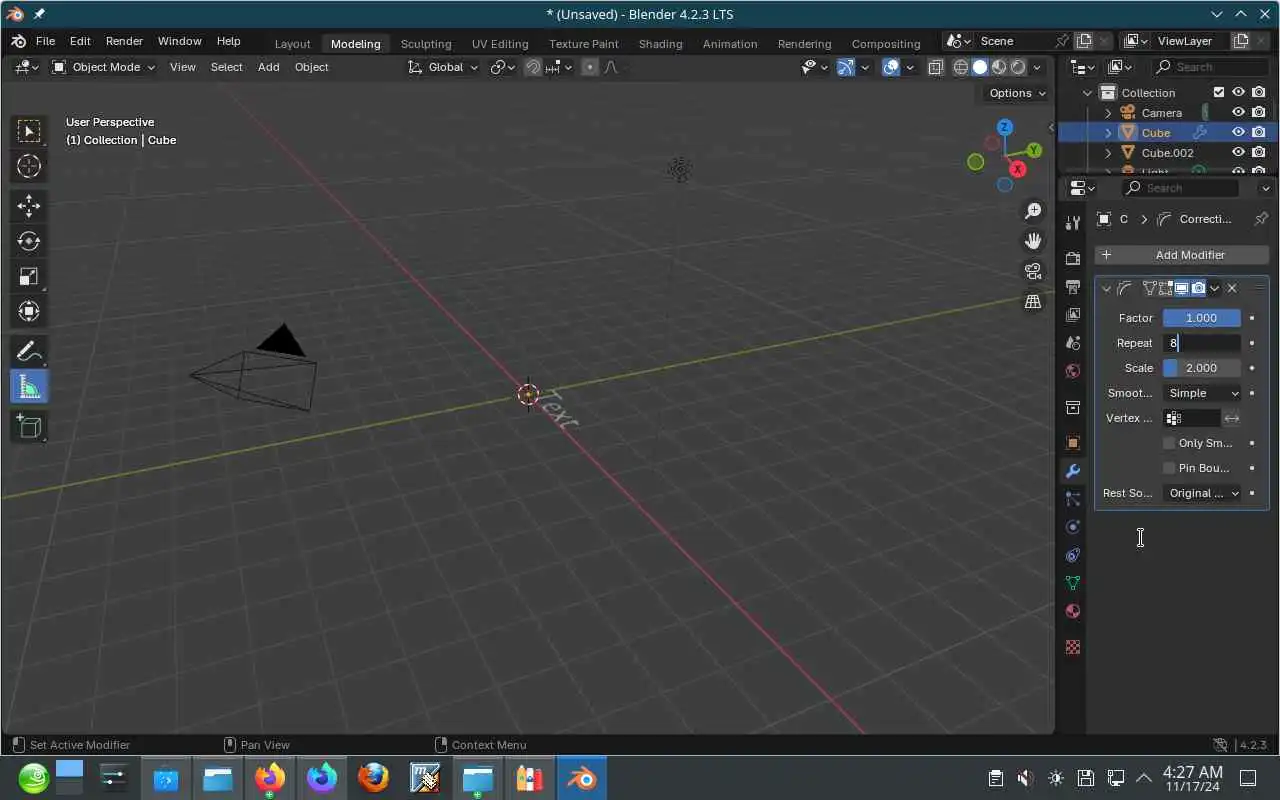Select the Scale tool
This screenshot has width=1280, height=800.
click(x=29, y=276)
